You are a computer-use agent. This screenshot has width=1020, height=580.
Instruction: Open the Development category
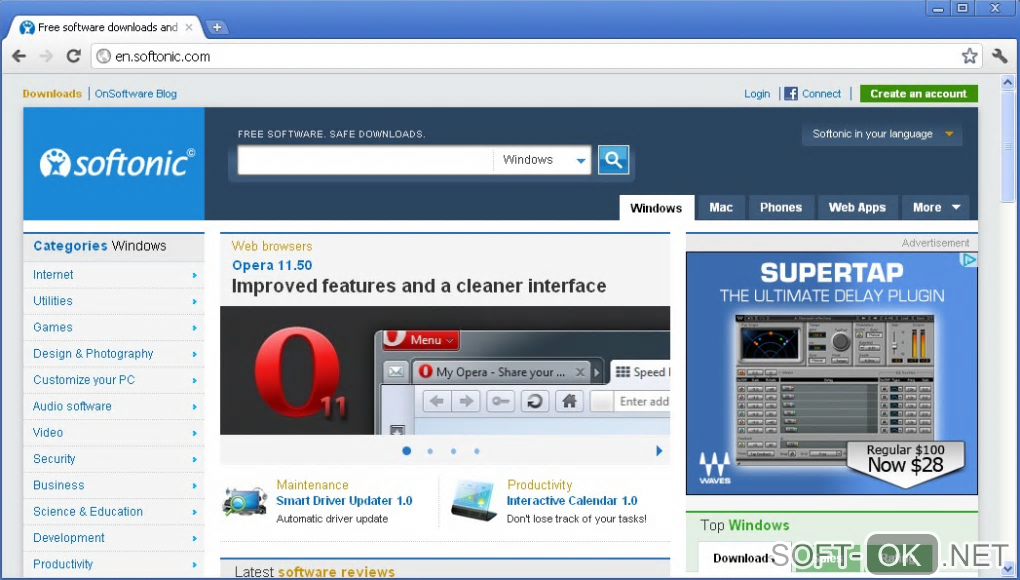(x=69, y=538)
